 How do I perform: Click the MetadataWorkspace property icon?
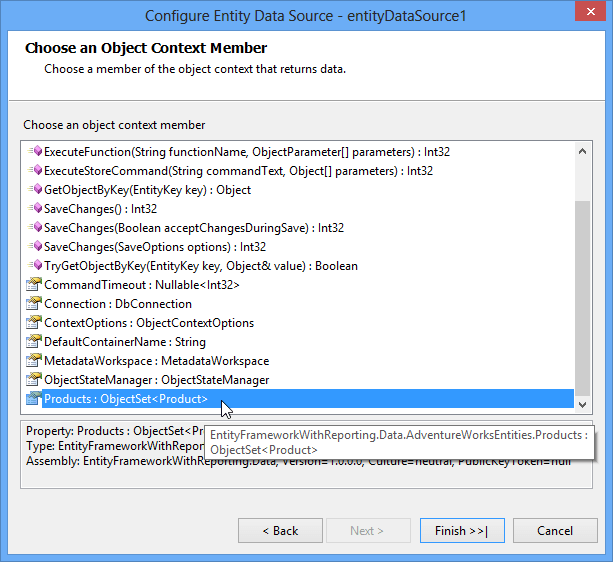coord(34,361)
